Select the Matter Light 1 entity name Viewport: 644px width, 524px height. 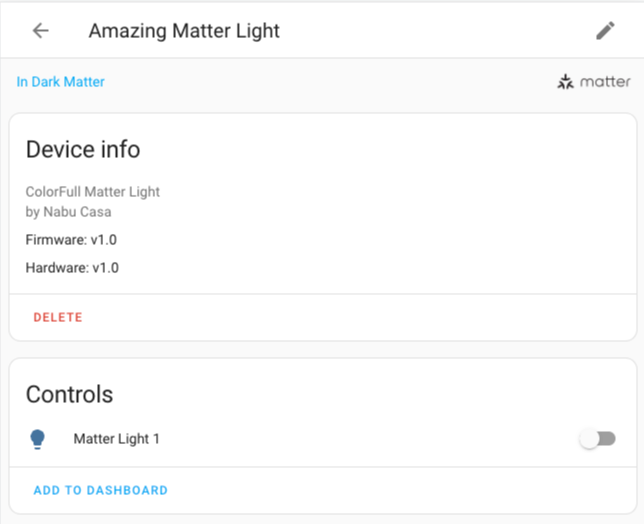[116, 439]
